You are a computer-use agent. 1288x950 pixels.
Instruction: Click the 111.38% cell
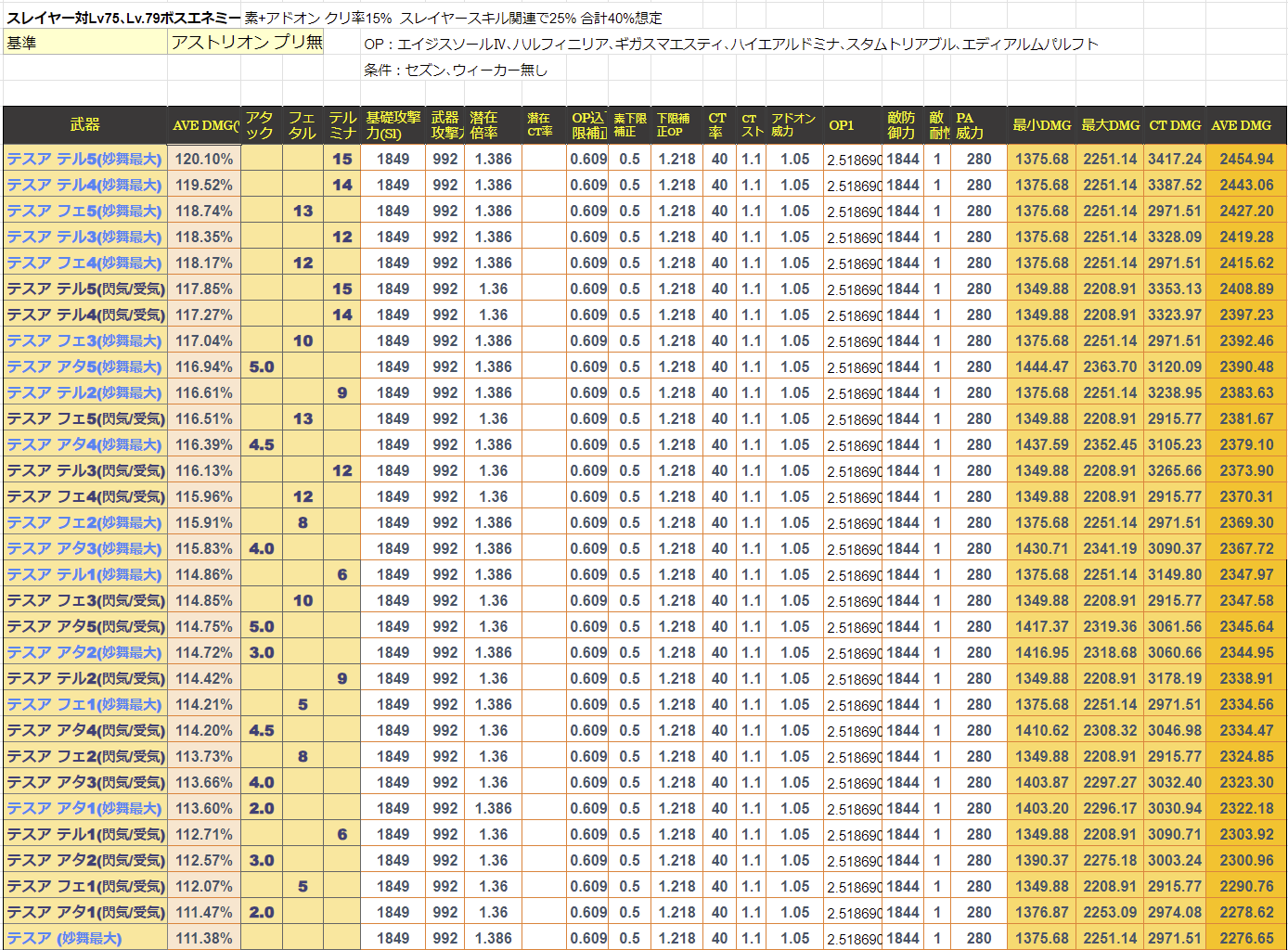click(204, 938)
